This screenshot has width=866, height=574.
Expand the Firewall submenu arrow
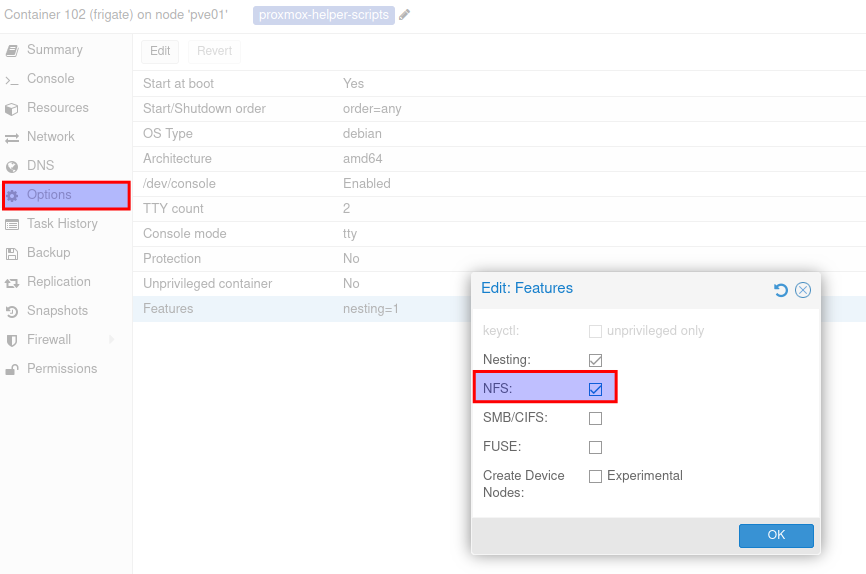pyautogui.click(x=111, y=340)
